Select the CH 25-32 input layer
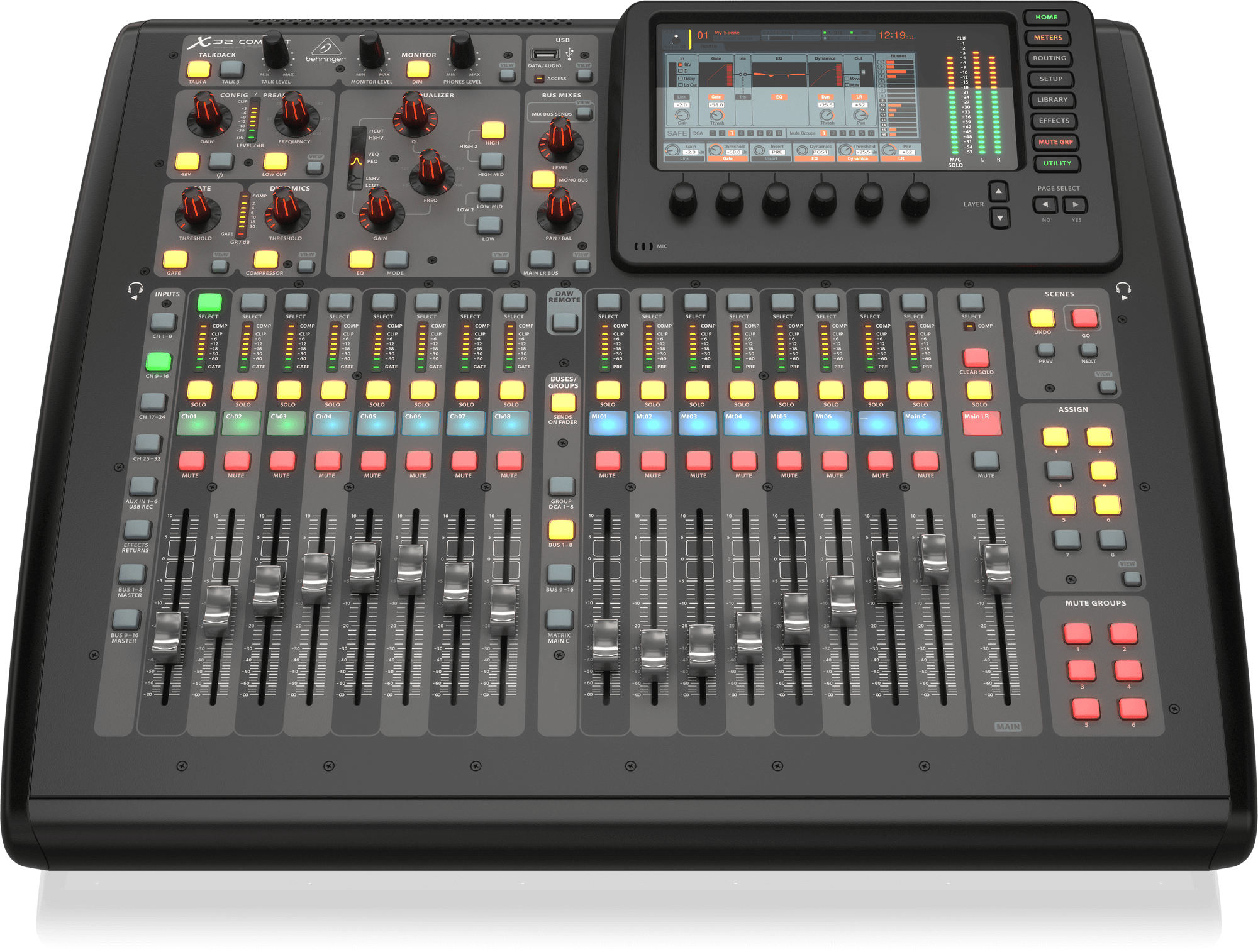Image resolution: width=1258 pixels, height=952 pixels. pos(148,444)
